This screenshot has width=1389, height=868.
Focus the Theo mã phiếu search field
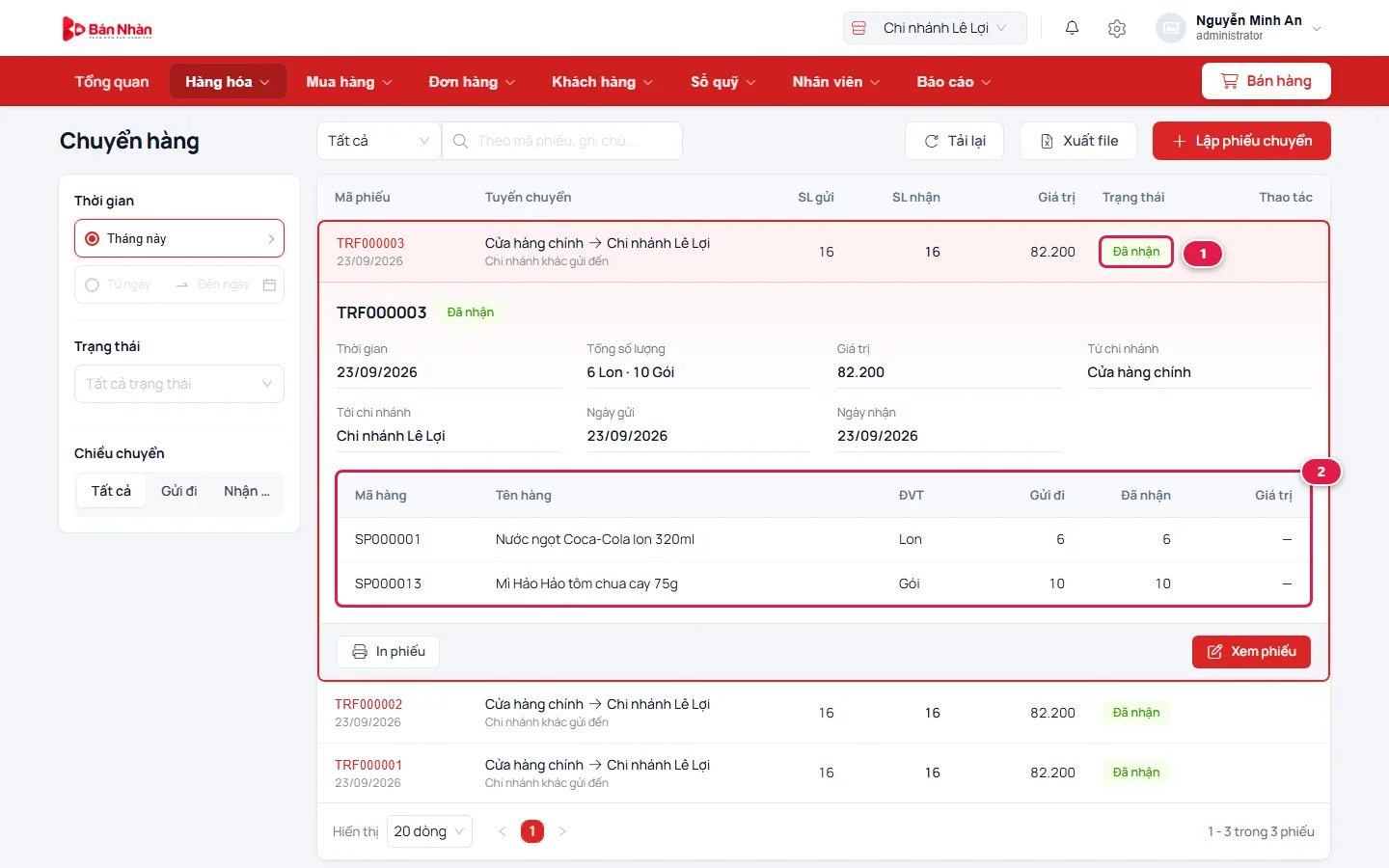tap(562, 141)
